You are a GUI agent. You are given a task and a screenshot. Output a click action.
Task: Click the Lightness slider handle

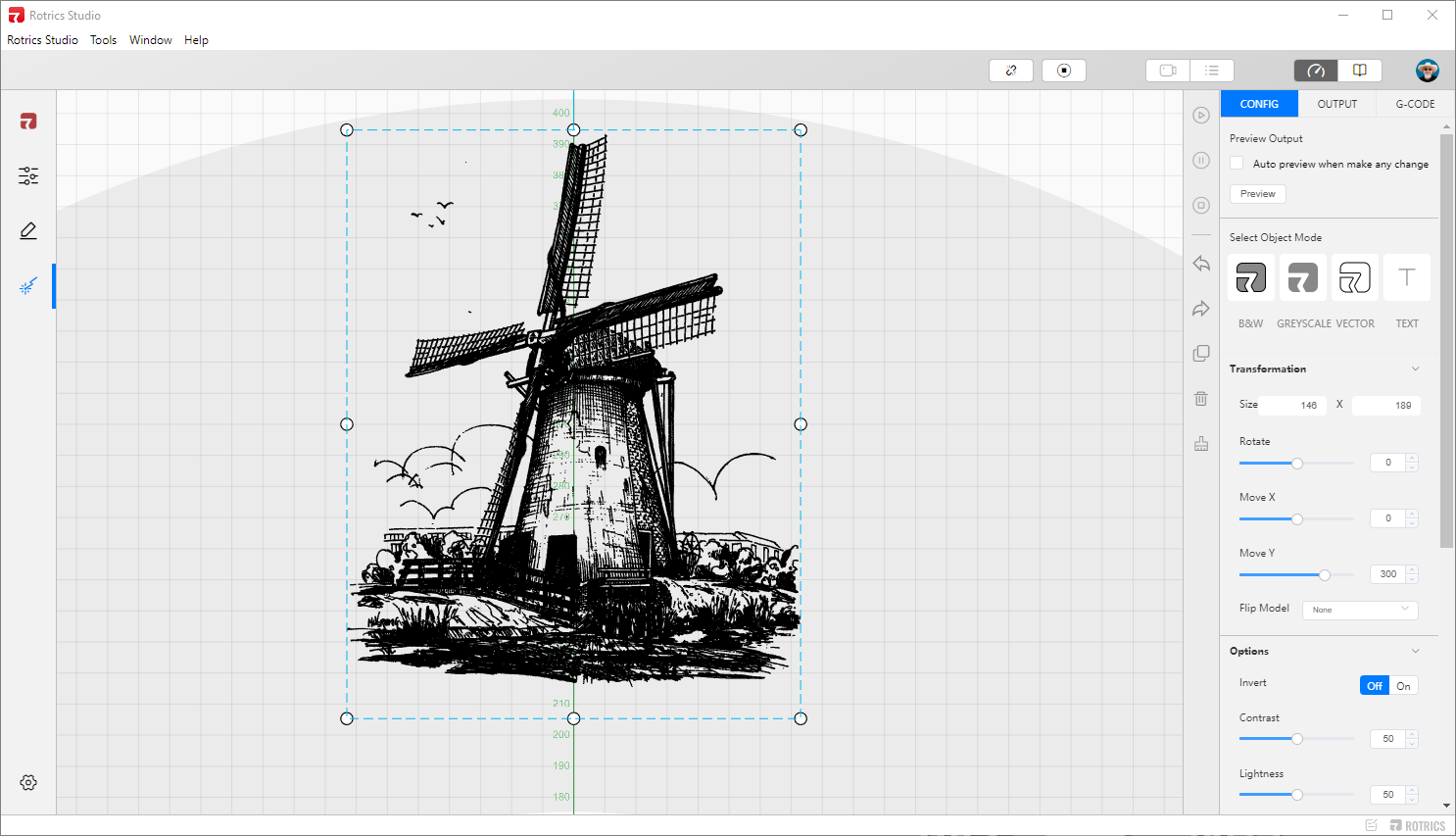coord(1297,795)
